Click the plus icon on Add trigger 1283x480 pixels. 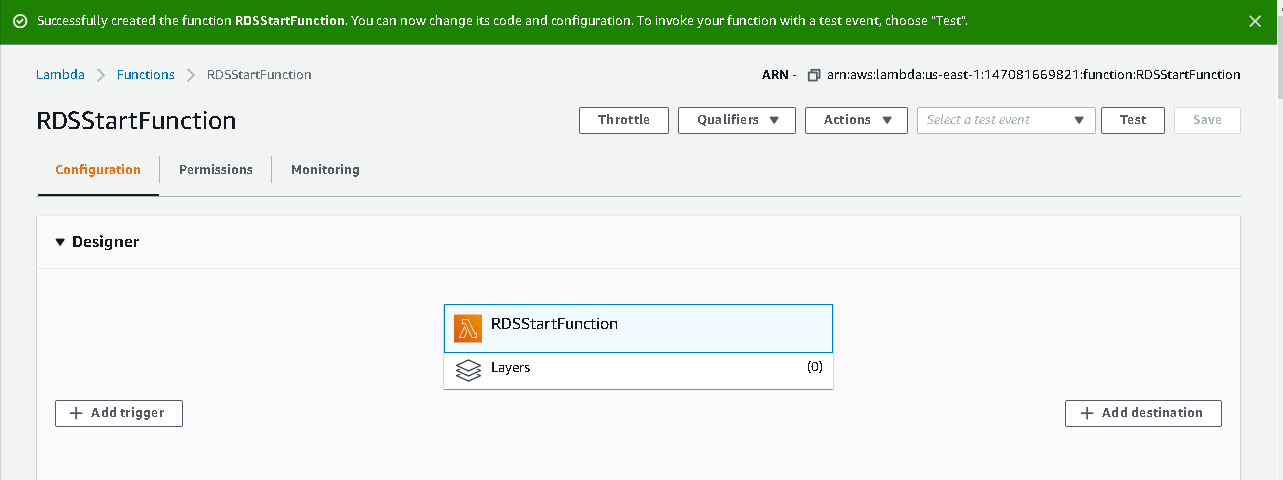coord(76,413)
